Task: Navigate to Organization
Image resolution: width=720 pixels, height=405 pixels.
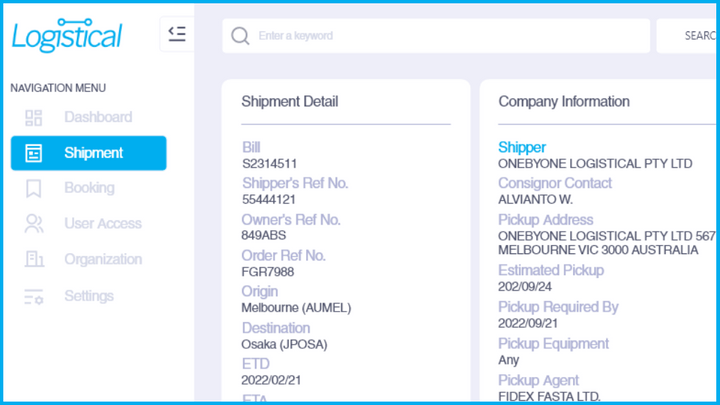Action: coord(103,259)
